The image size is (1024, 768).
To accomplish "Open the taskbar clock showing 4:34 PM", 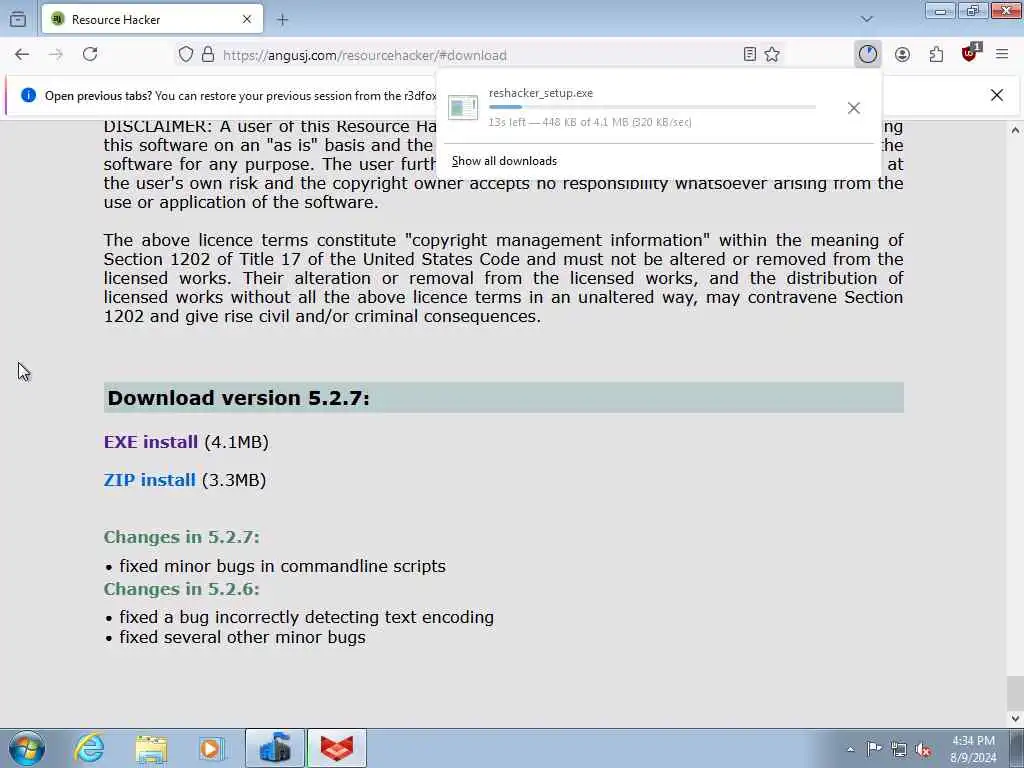I will (x=973, y=749).
